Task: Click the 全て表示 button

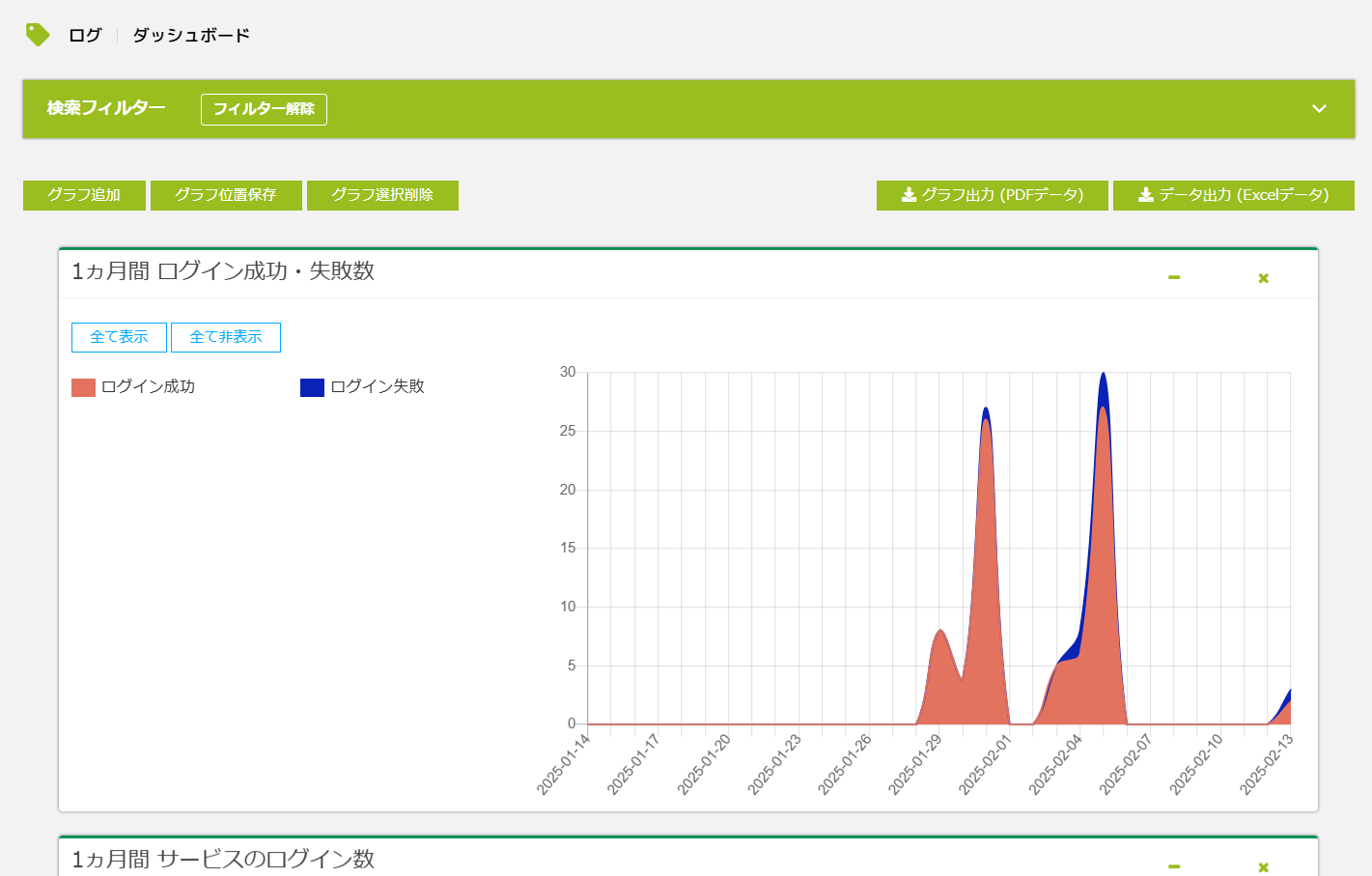Action: [119, 337]
